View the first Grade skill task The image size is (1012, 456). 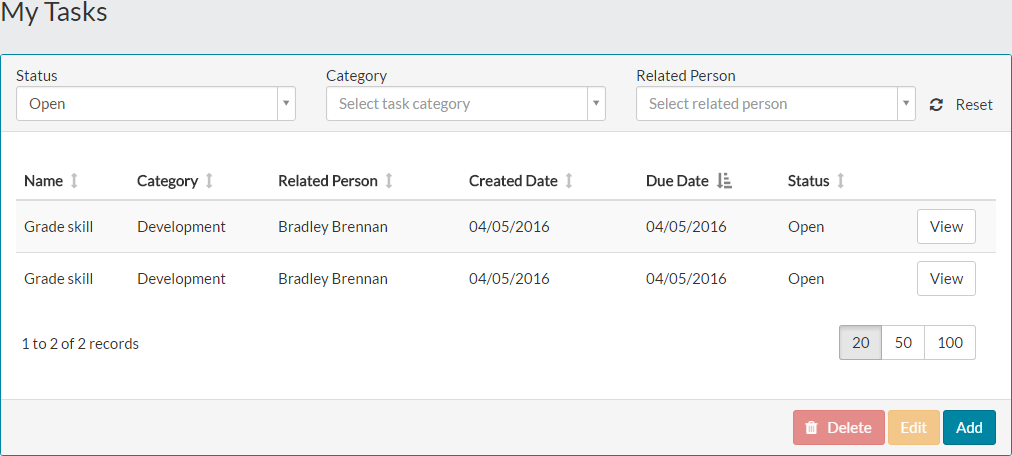[x=946, y=227]
